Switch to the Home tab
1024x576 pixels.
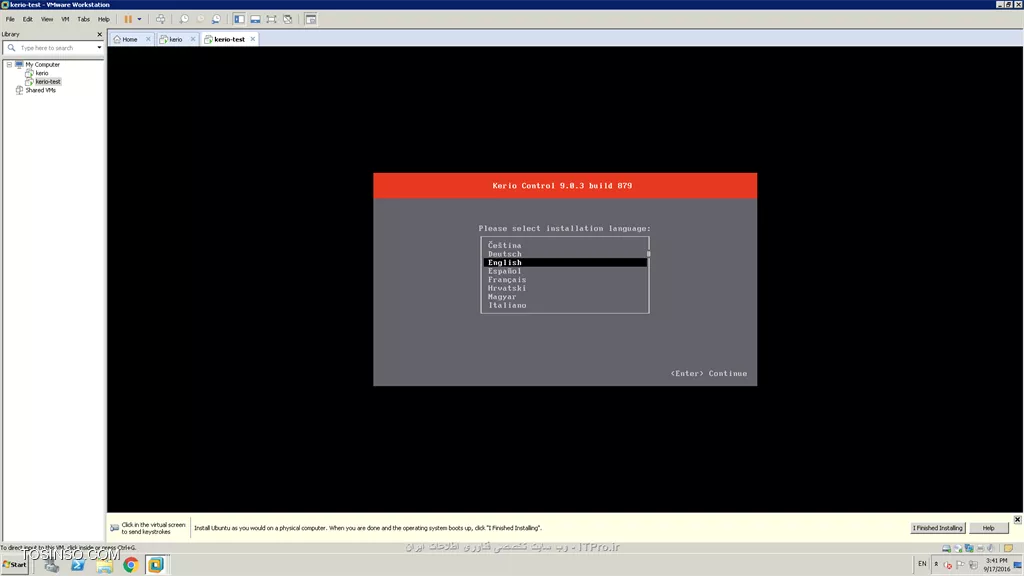[129, 39]
